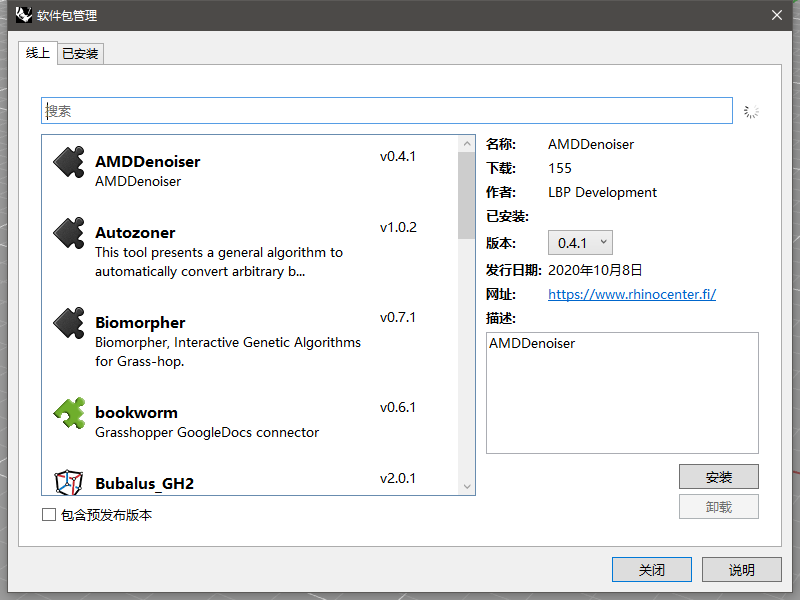Click the v1.0.2 version label
Image resolution: width=800 pixels, height=600 pixels.
[398, 228]
